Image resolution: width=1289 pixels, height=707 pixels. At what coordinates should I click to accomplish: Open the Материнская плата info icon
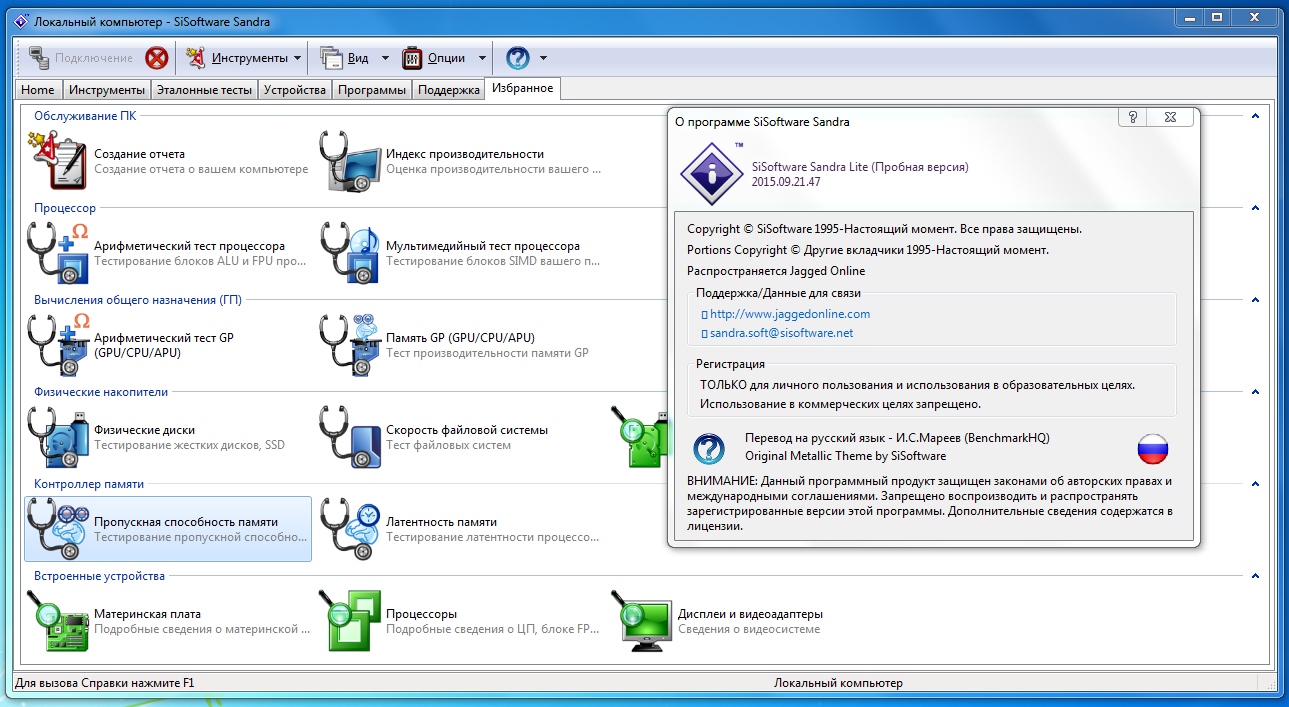(58, 621)
